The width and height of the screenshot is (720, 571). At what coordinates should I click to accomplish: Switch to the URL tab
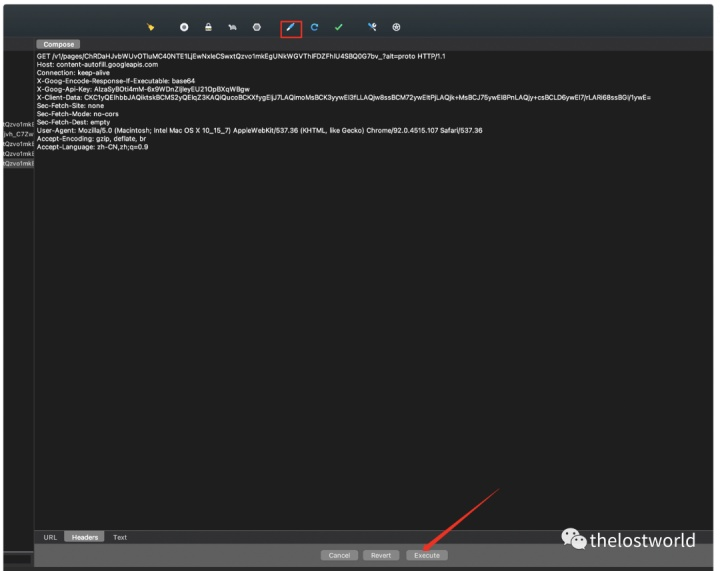pyautogui.click(x=50, y=537)
